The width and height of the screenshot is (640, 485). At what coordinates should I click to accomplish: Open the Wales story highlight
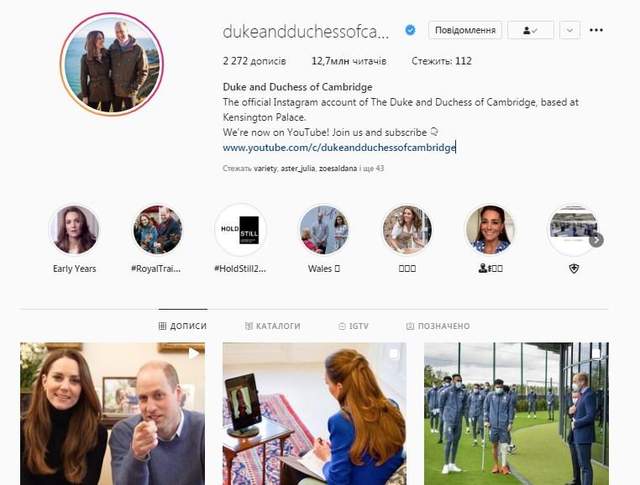pyautogui.click(x=324, y=229)
